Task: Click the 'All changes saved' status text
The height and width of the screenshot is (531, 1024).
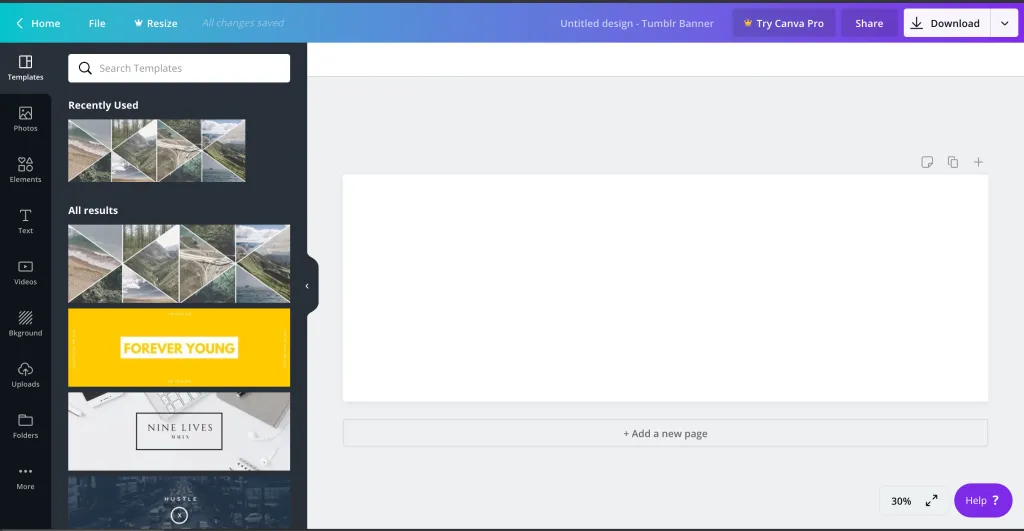Action: 242,23
